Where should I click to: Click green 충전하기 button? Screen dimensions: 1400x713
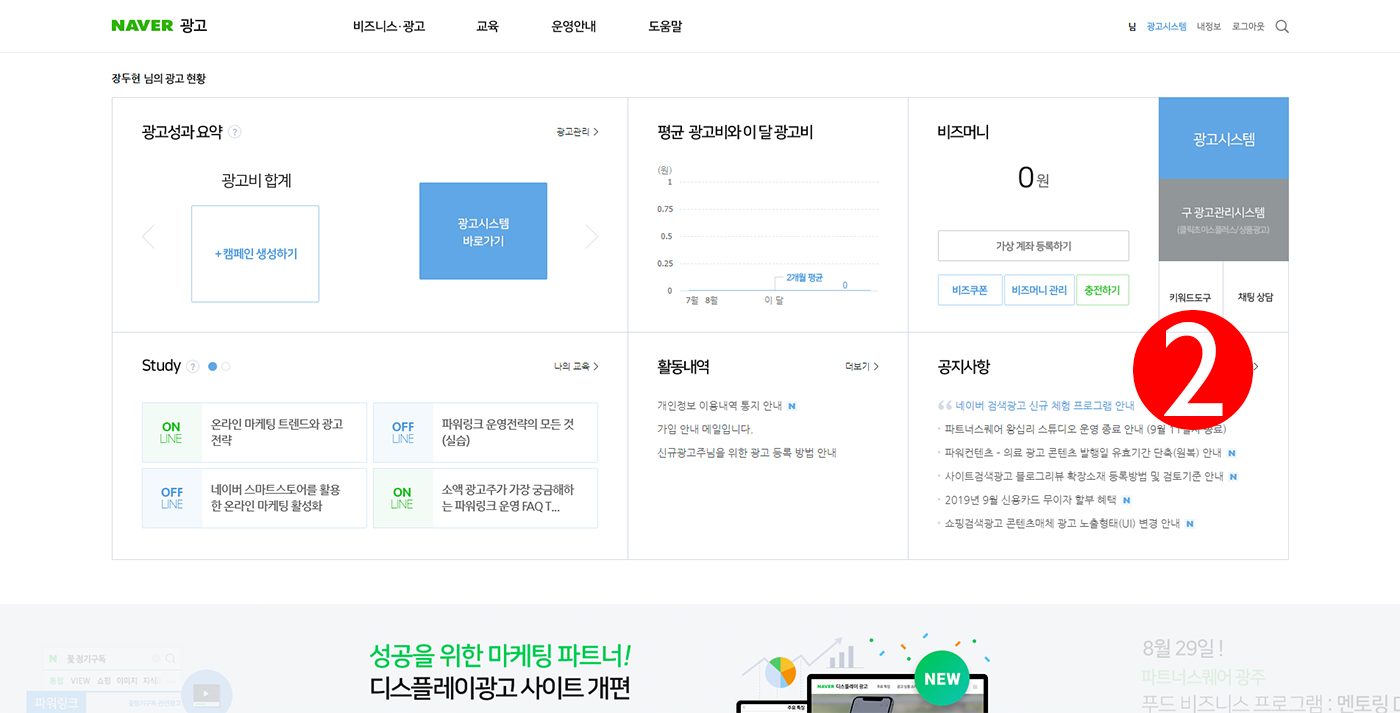pyautogui.click(x=1102, y=290)
